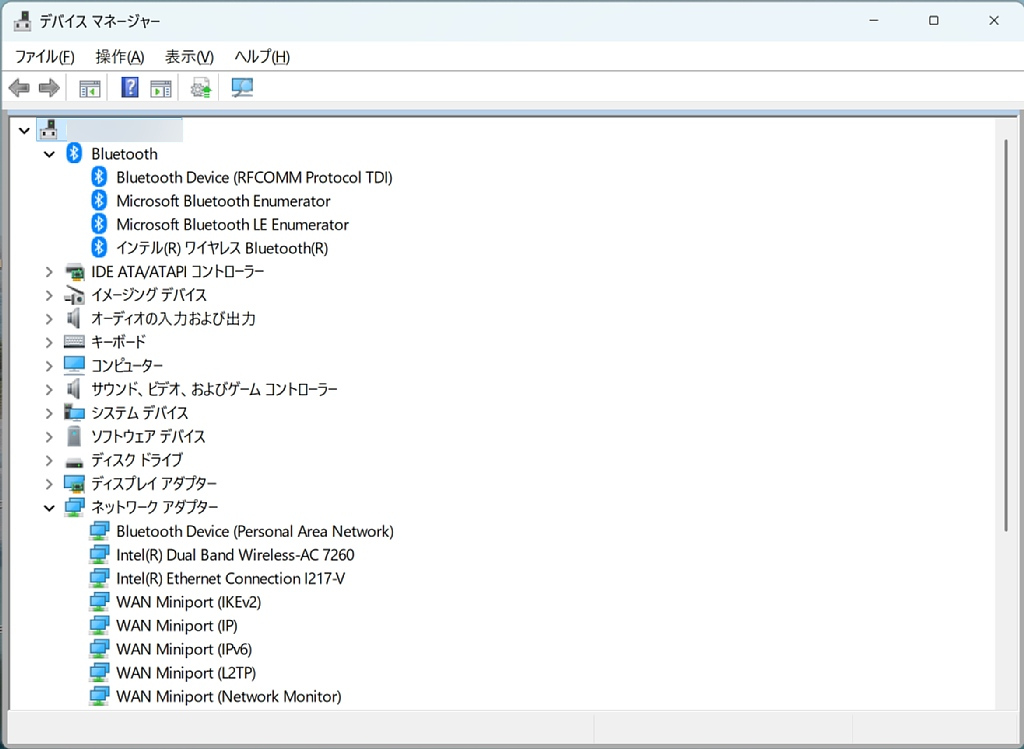This screenshot has width=1024, height=749.
Task: Select WAN Miniport (IP)
Action: [x=177, y=625]
